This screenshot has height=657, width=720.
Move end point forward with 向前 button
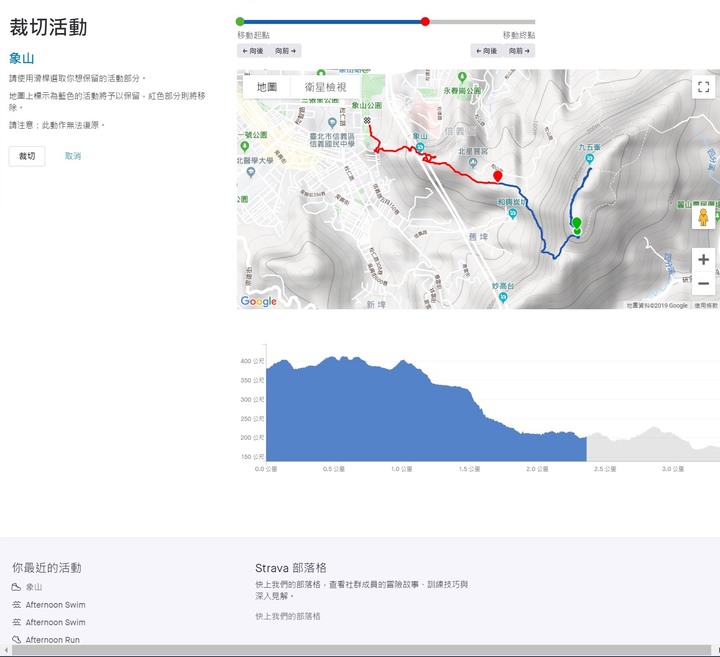[519, 51]
